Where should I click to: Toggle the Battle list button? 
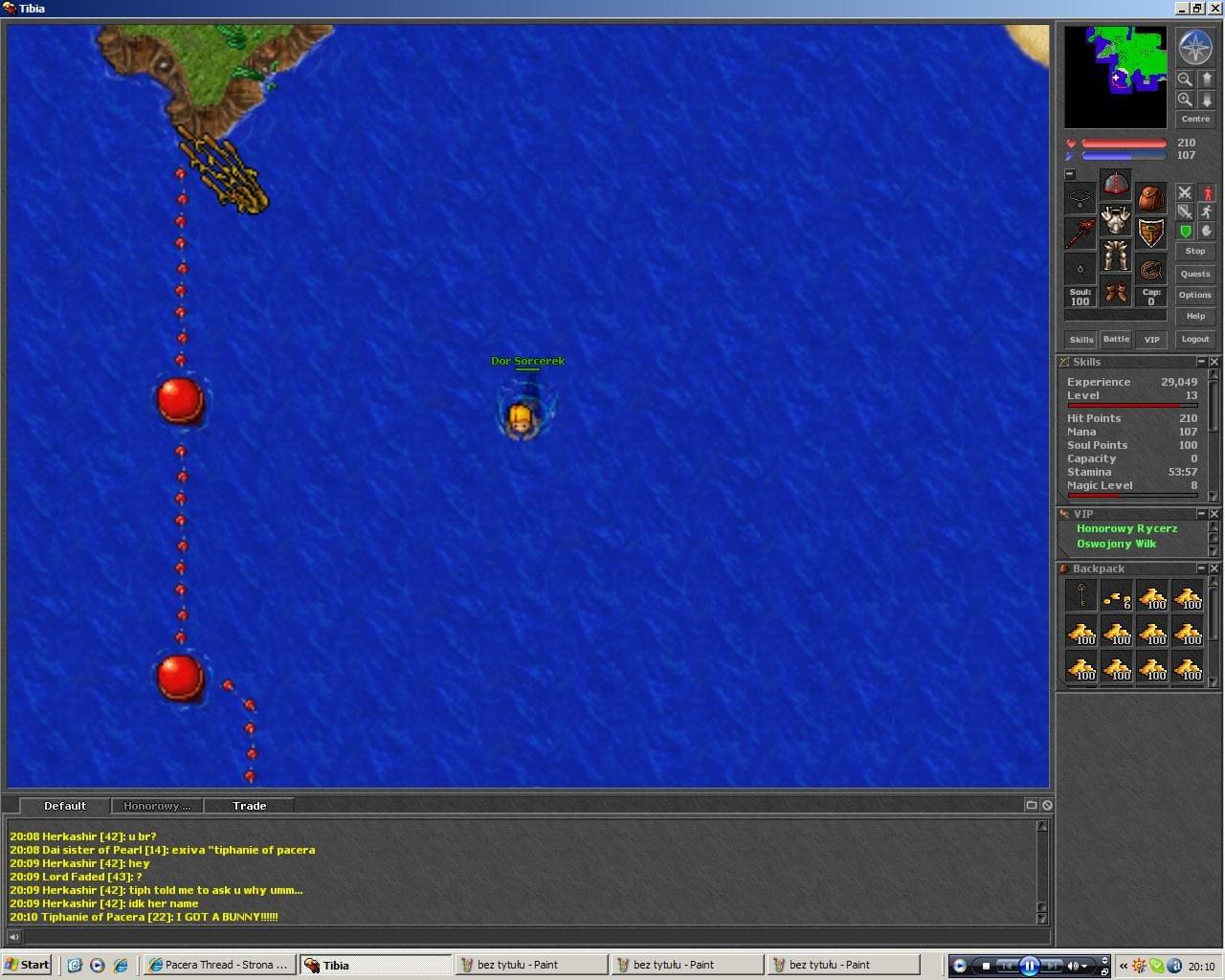[x=1116, y=339]
